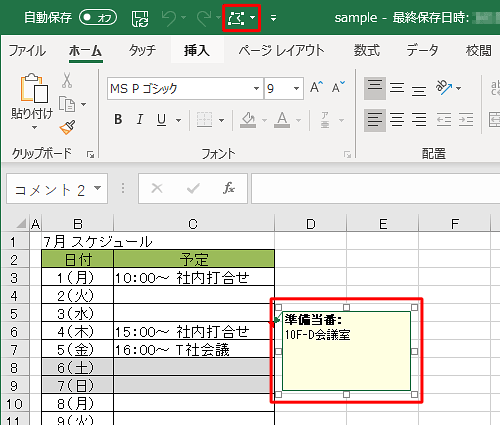Click the Select All corner triangle

click(20, 223)
